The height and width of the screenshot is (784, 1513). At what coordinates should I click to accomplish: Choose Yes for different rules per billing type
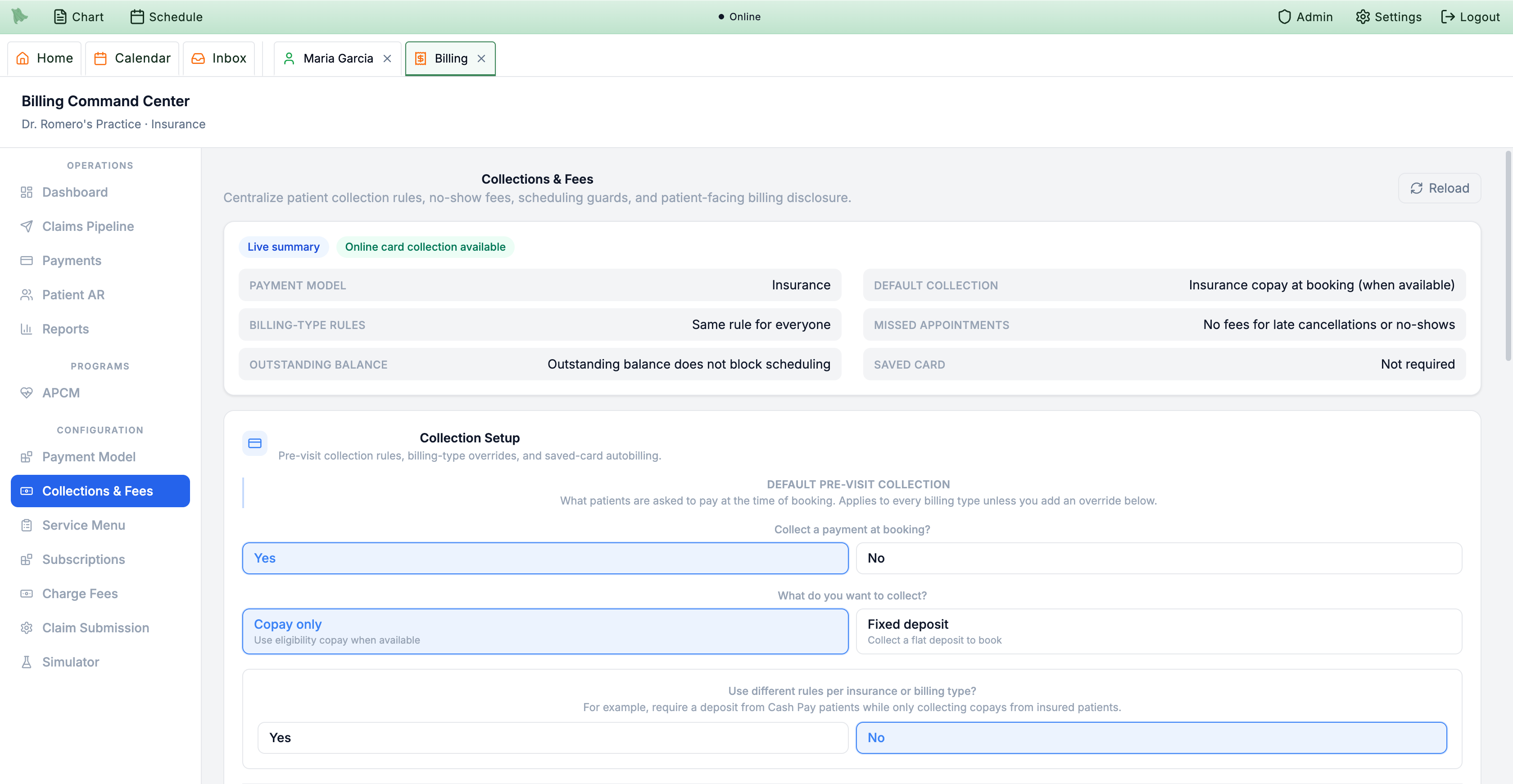click(553, 737)
